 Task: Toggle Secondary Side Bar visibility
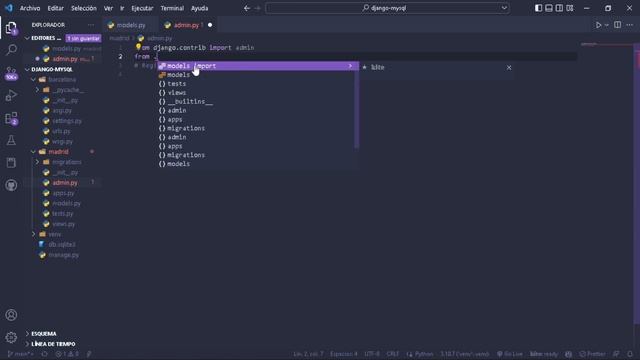[x=559, y=8]
